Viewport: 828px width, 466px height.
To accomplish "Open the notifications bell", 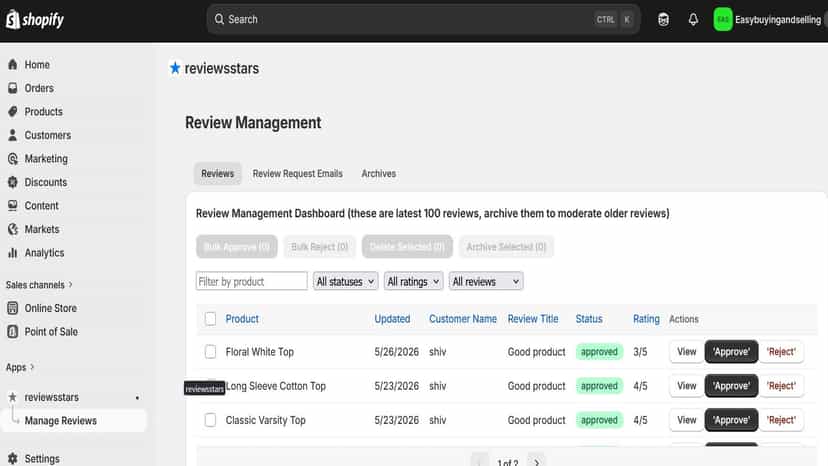I will click(x=693, y=20).
